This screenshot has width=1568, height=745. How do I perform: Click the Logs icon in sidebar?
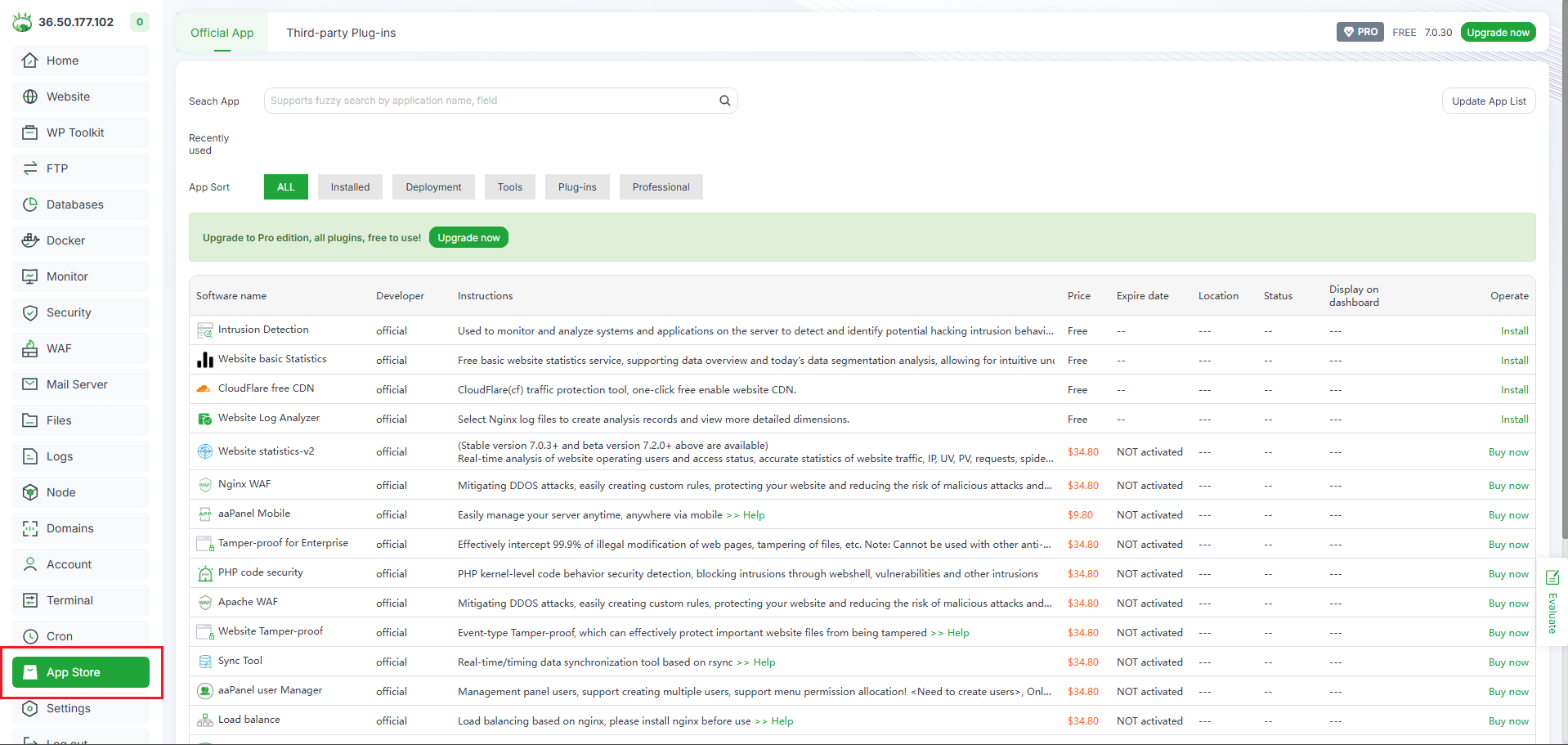pos(30,456)
